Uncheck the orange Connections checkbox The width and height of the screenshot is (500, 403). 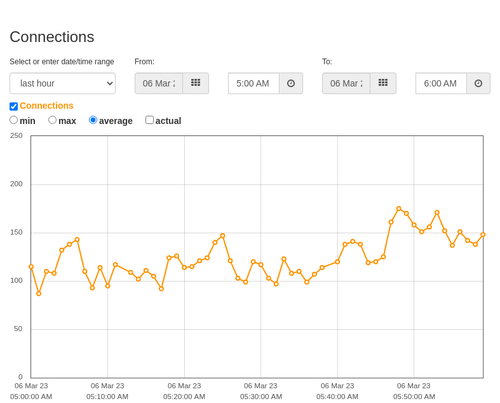(x=14, y=106)
